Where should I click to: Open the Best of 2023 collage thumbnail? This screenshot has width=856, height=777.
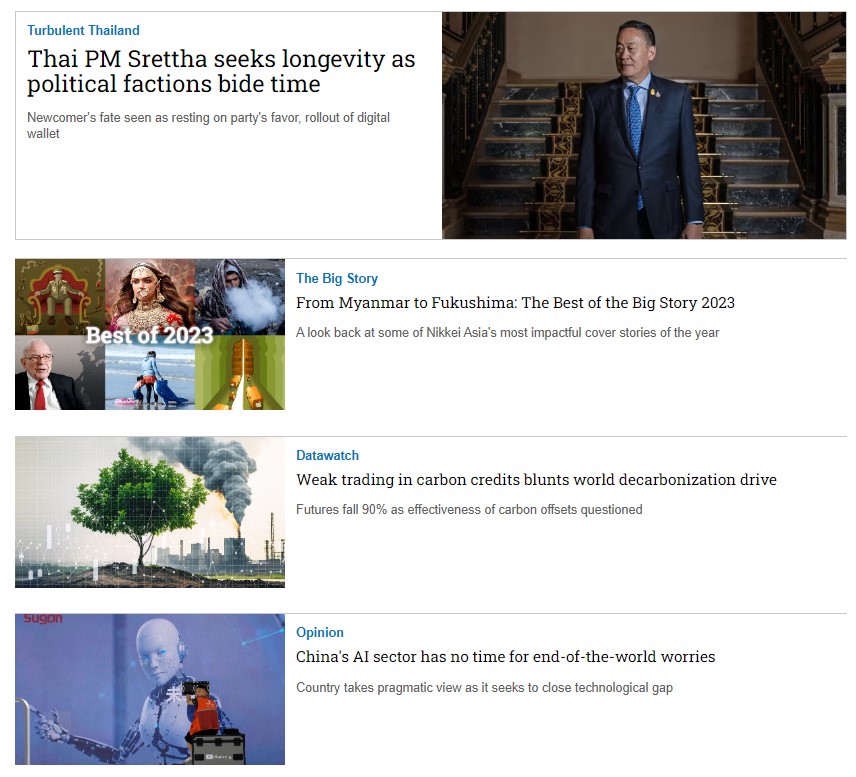[150, 334]
